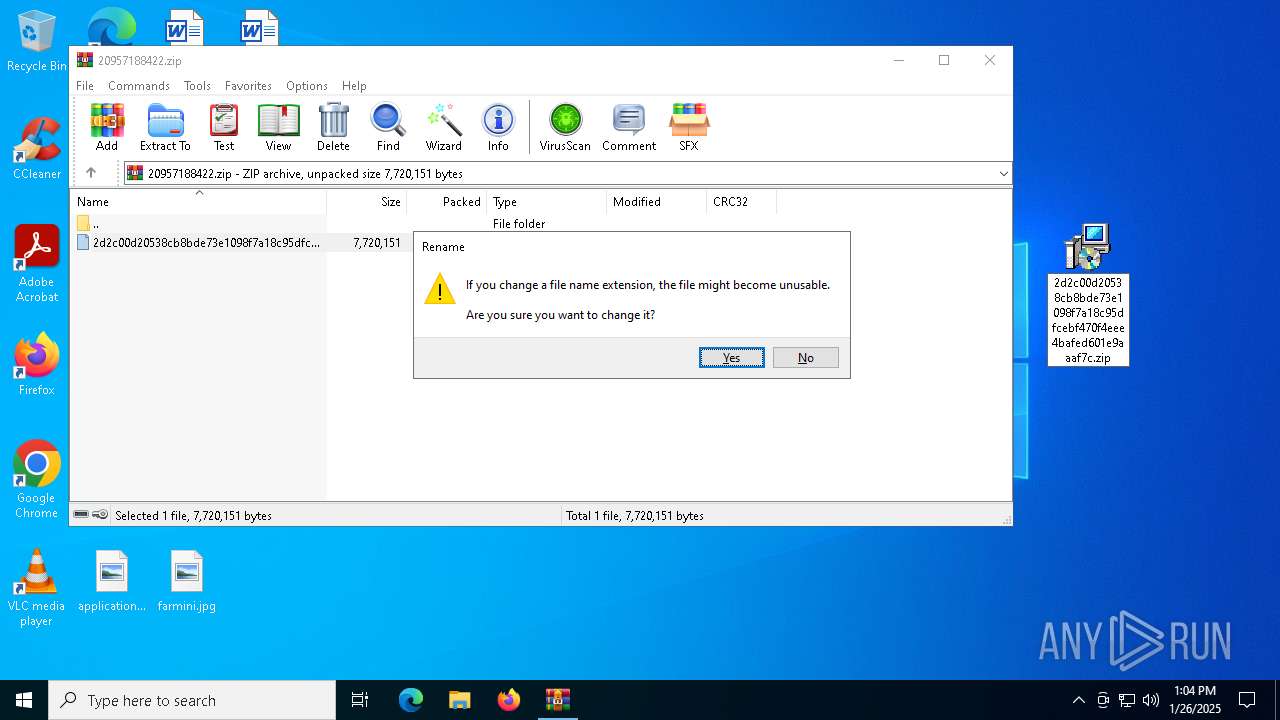The height and width of the screenshot is (720, 1280).
Task: Click No in the Rename dialog
Action: (806, 357)
